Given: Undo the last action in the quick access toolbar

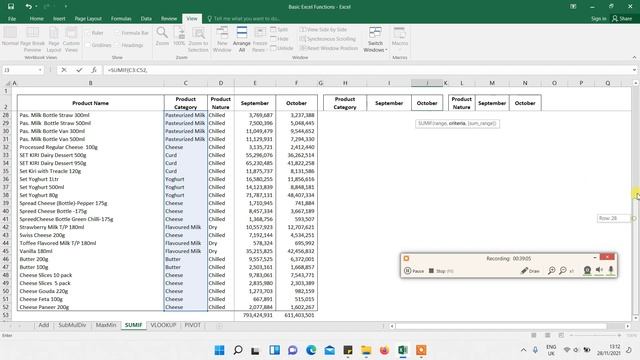Looking at the screenshot, I should point(28,6).
